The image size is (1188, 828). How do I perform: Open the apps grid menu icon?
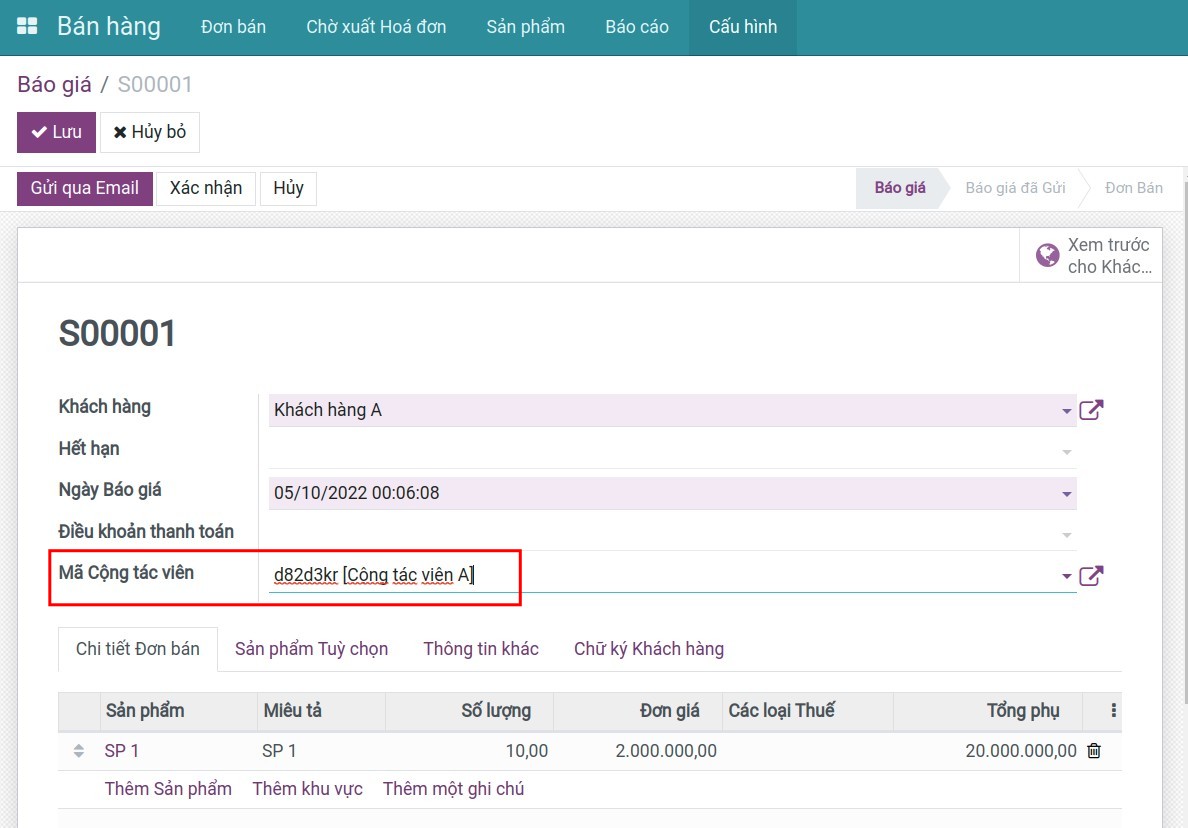click(x=27, y=27)
